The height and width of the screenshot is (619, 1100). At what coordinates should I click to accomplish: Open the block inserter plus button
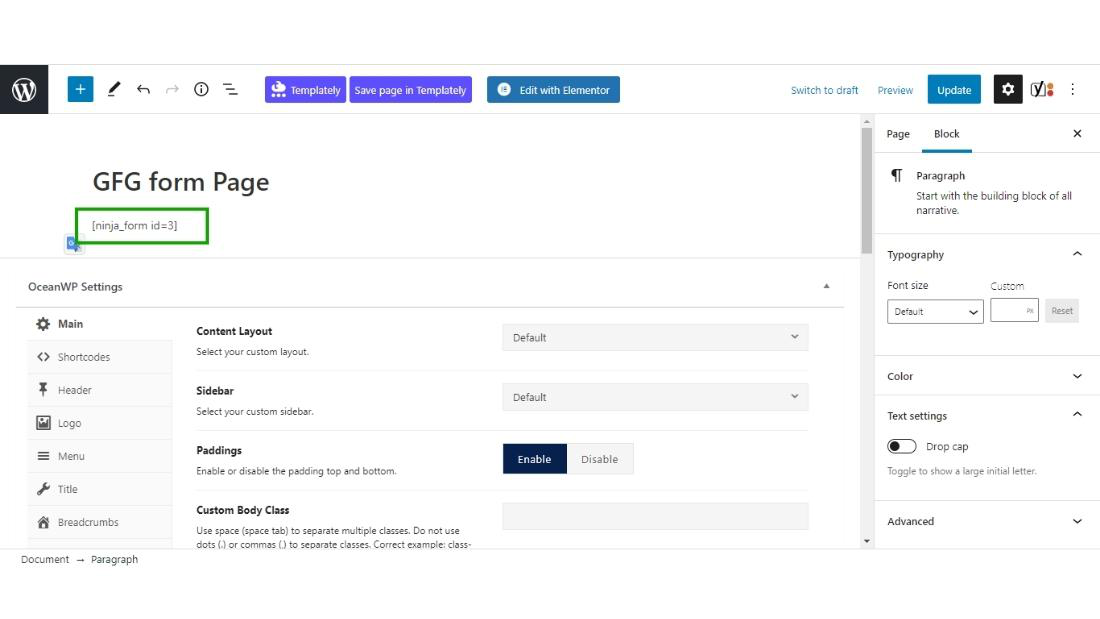(80, 89)
